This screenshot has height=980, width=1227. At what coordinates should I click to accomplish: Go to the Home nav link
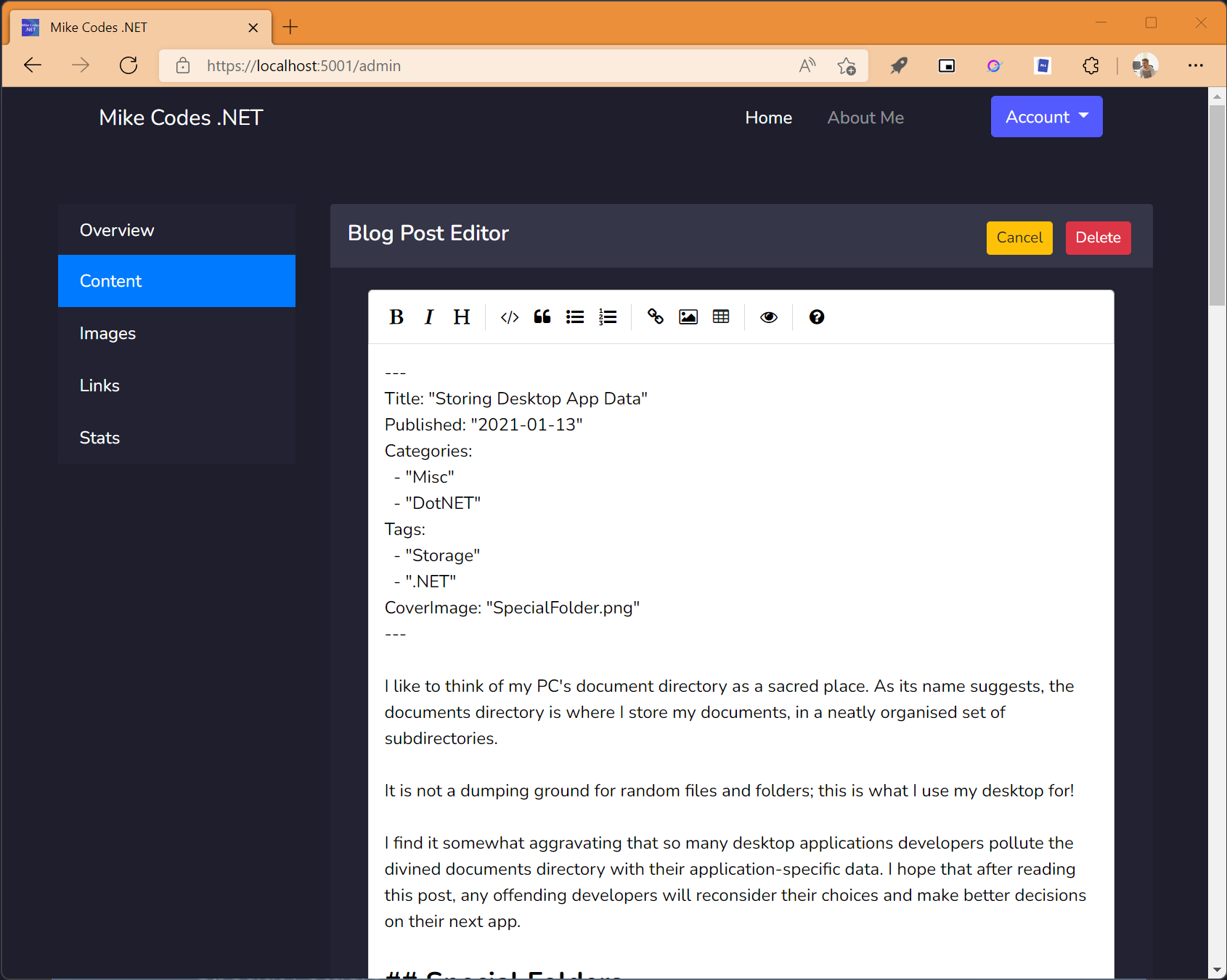point(768,118)
